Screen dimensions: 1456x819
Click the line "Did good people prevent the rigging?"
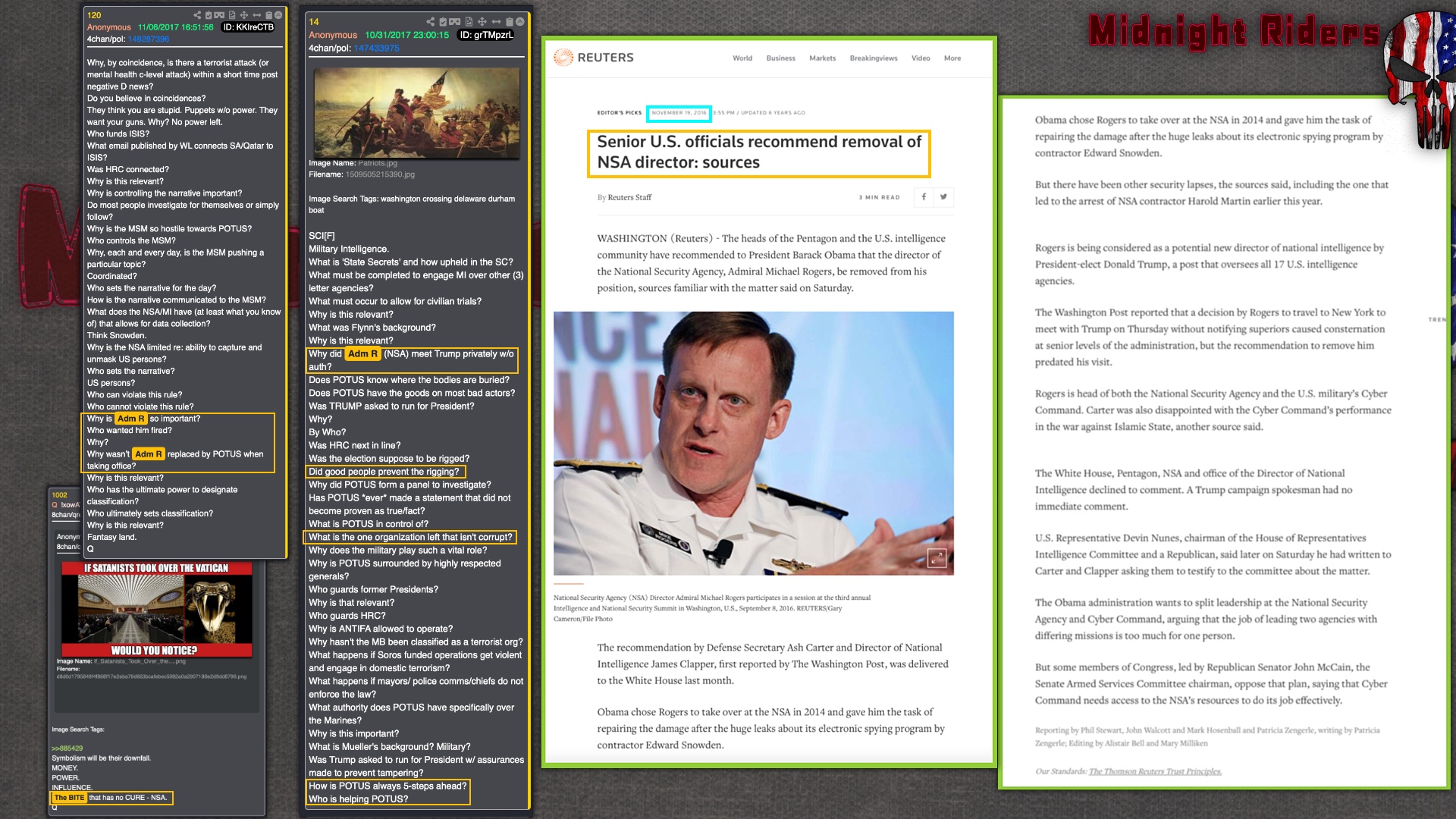coord(384,472)
